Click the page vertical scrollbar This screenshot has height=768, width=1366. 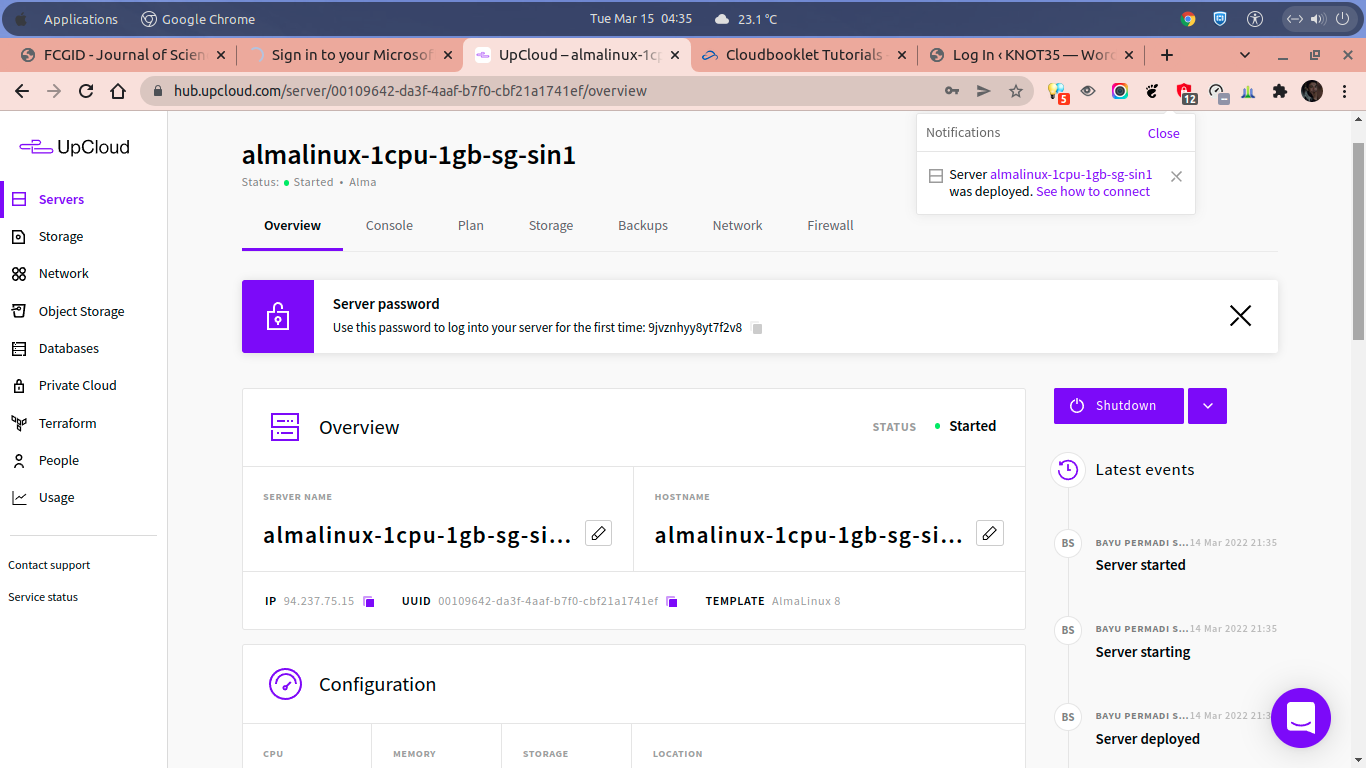[1358, 240]
